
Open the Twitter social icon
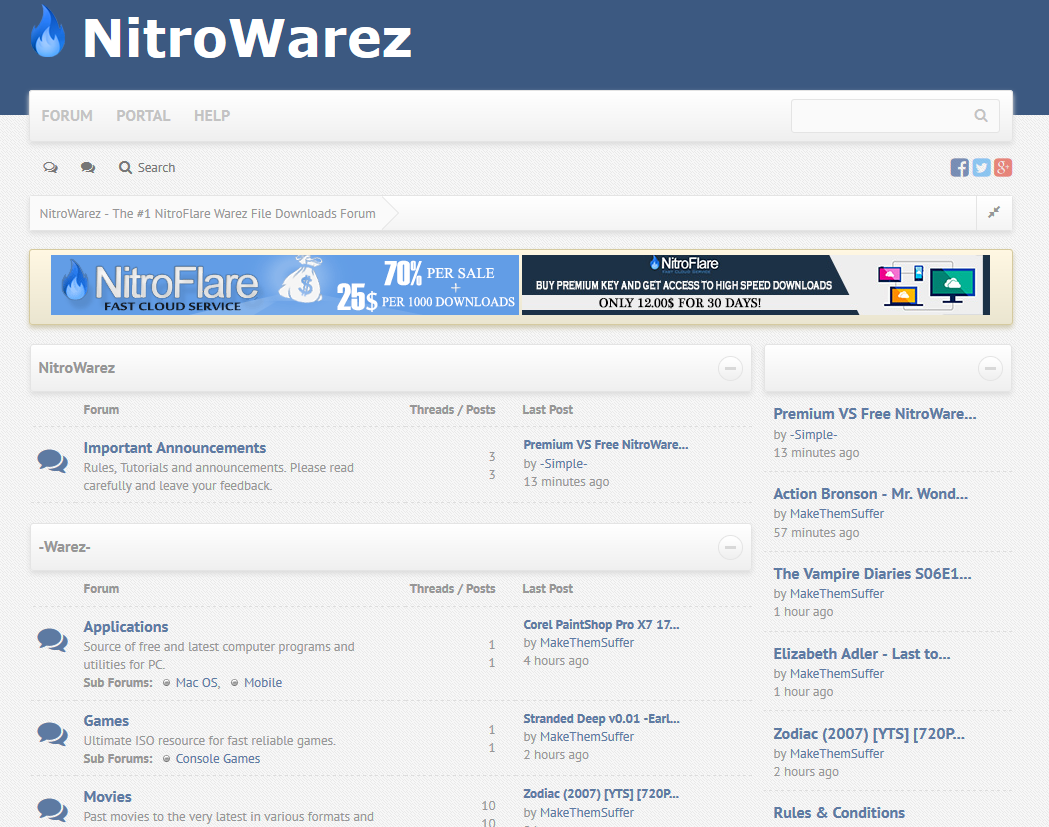981,168
